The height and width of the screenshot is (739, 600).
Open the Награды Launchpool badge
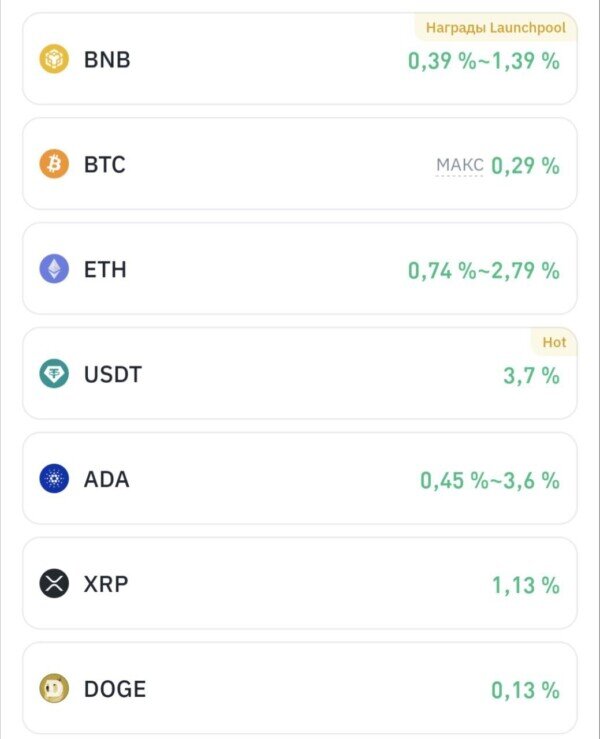point(495,28)
